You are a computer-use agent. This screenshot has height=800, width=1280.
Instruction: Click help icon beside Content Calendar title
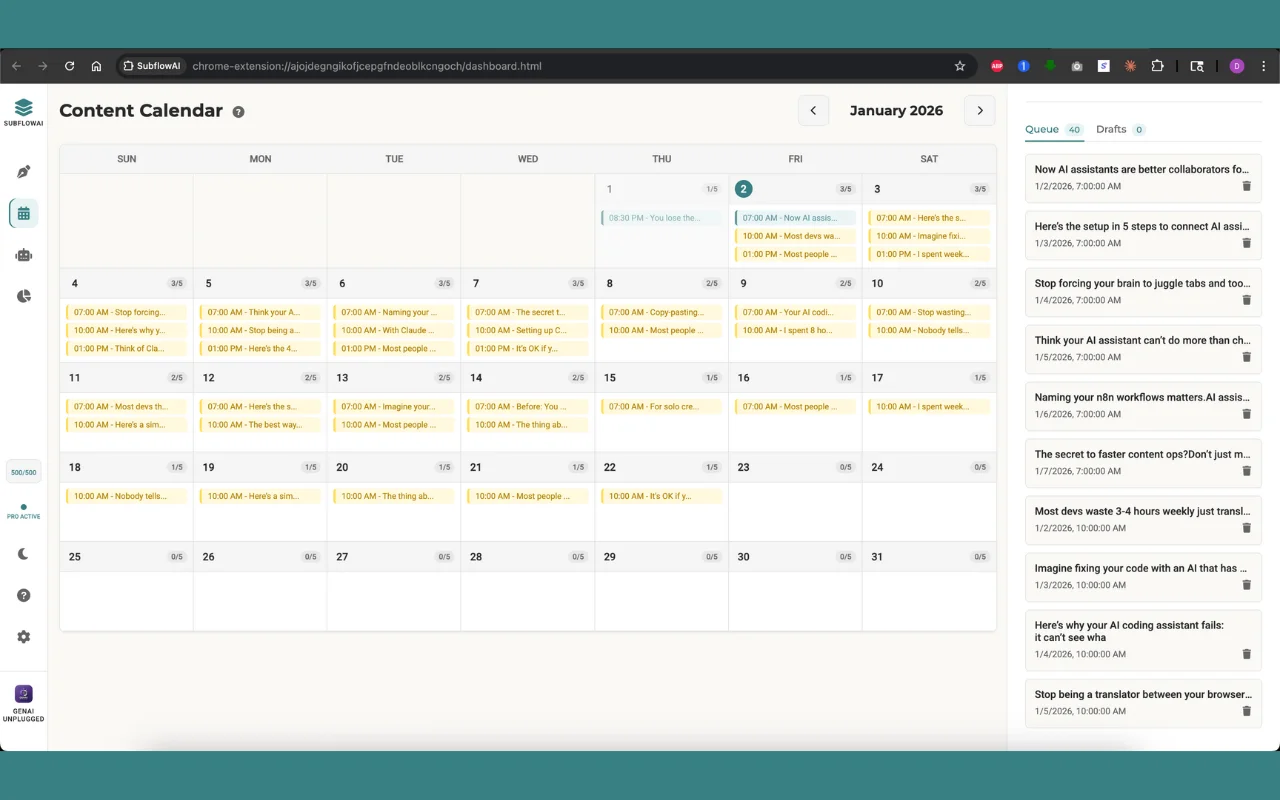click(238, 112)
